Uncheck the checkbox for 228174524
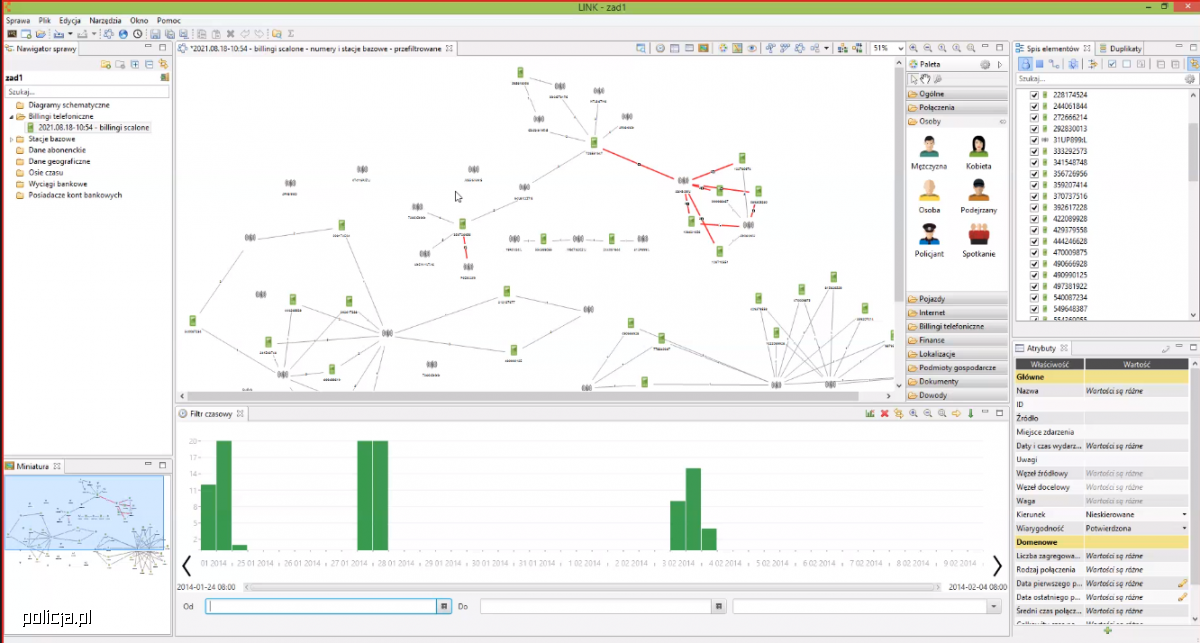 (x=1035, y=95)
